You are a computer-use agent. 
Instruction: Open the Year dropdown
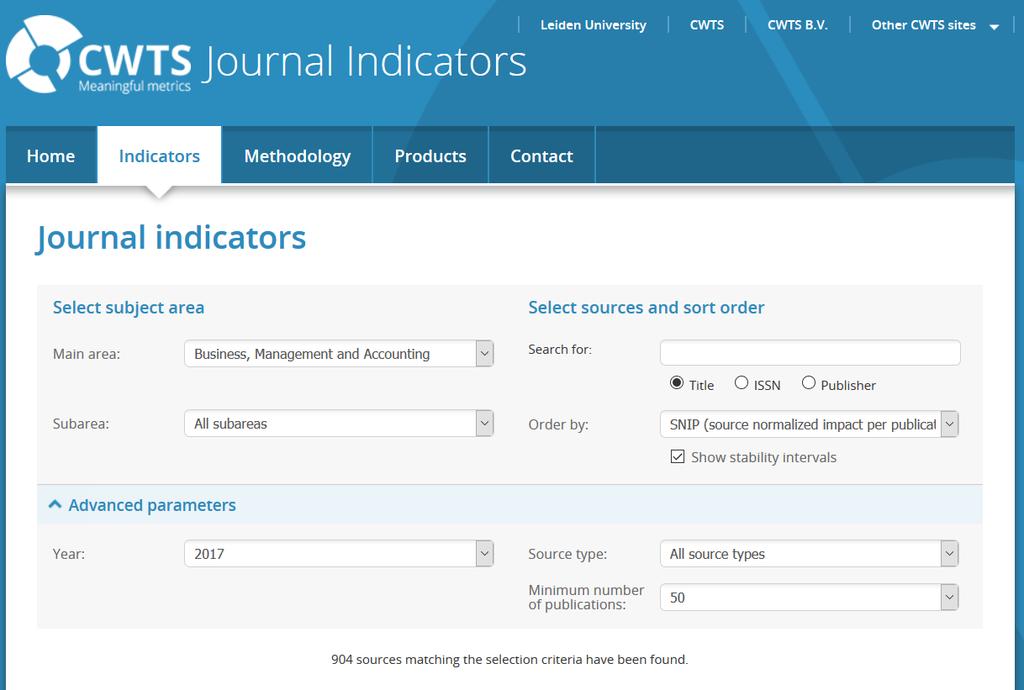pos(338,554)
